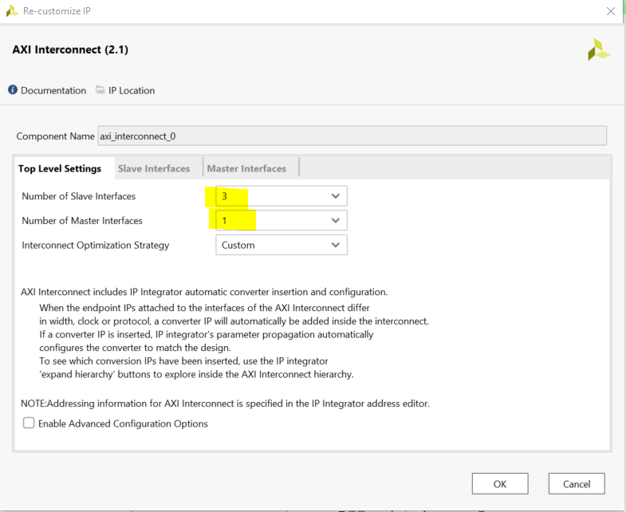
Task: Click arrow of Master Interfaces count combo
Action: pyautogui.click(x=335, y=220)
